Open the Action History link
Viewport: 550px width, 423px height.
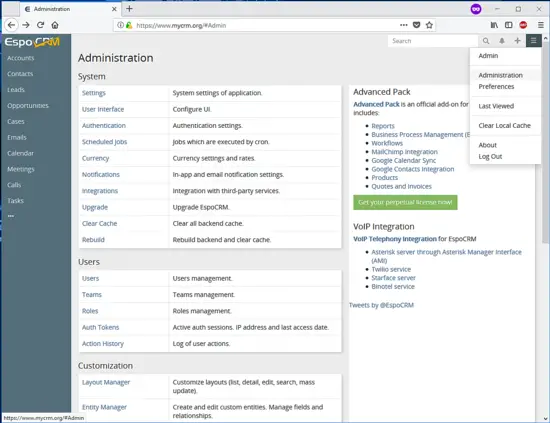(103, 343)
